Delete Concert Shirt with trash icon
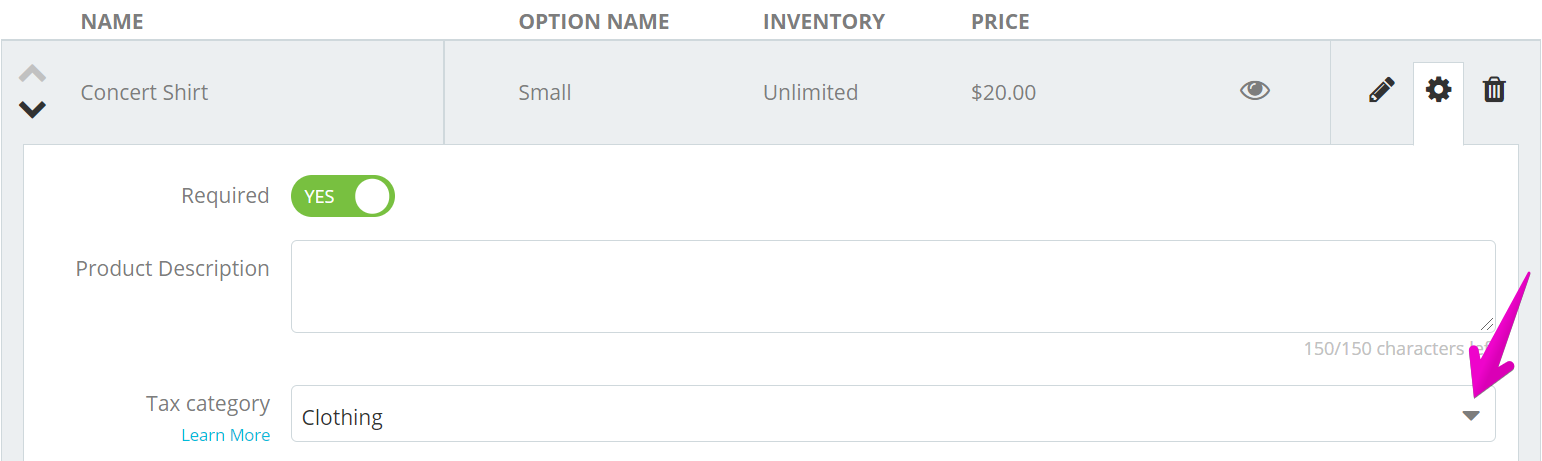The height and width of the screenshot is (461, 1542). (x=1494, y=90)
